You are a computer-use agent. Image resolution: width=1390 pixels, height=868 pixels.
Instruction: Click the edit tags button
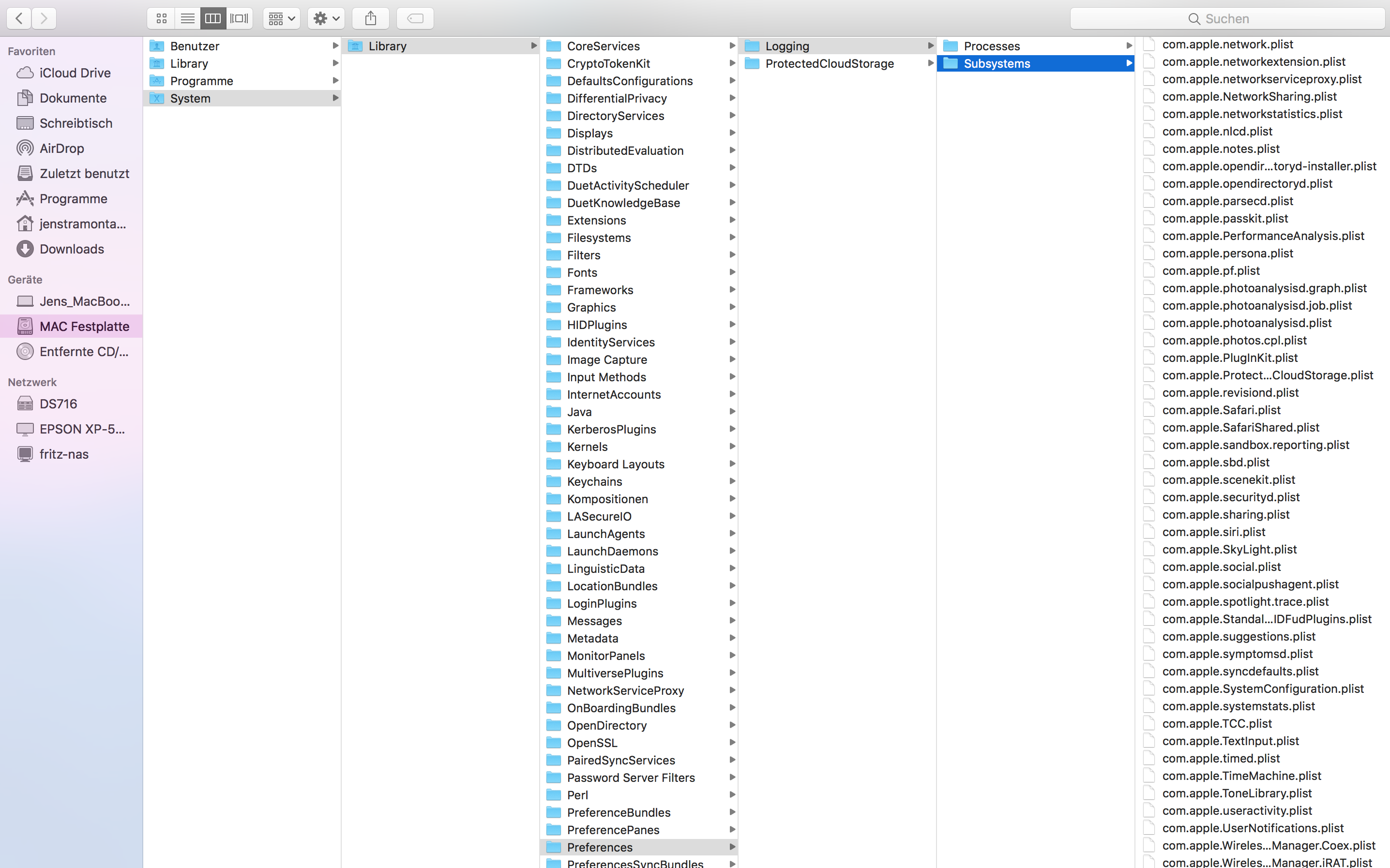click(414, 18)
